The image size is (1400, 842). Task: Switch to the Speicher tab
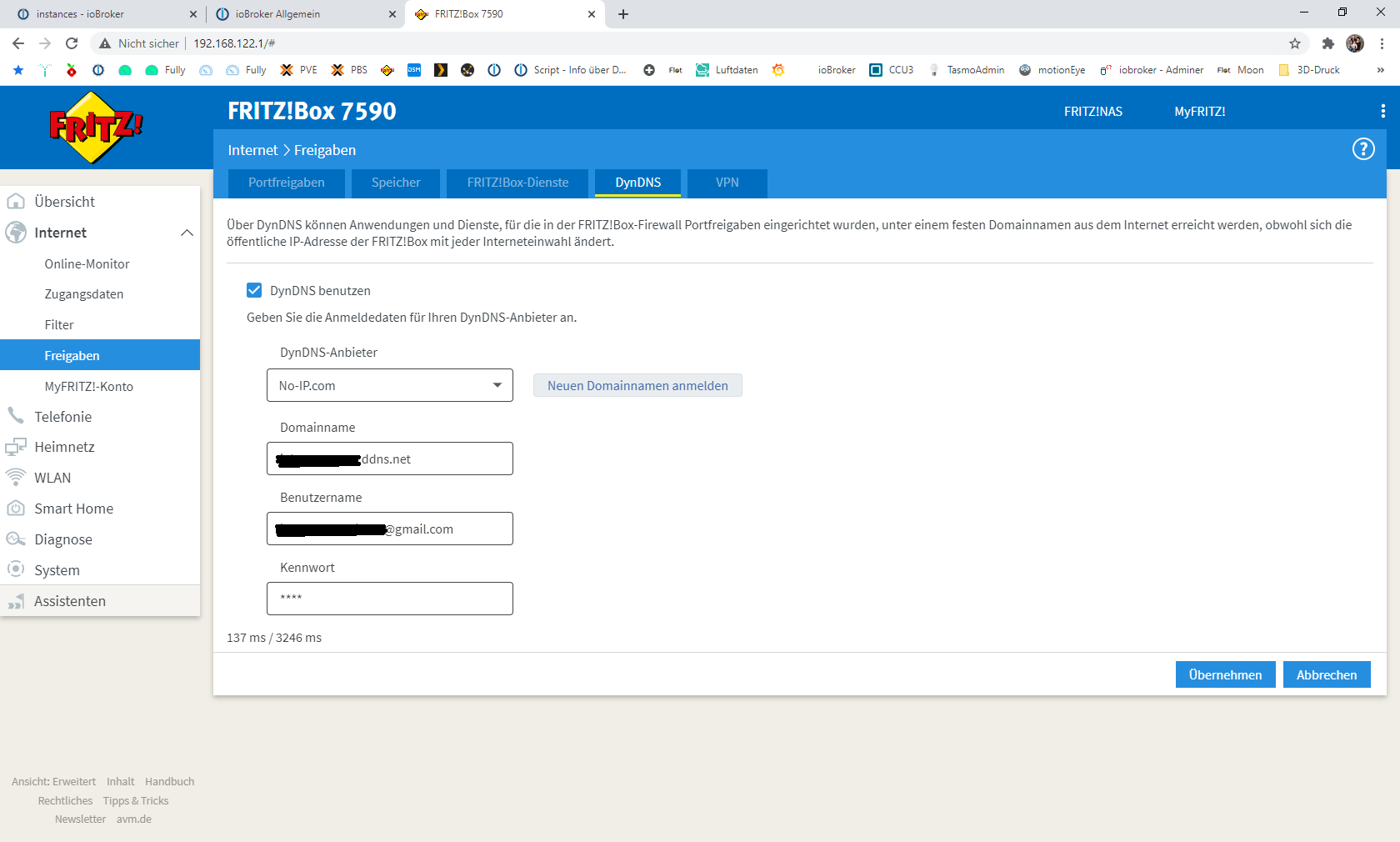click(396, 183)
